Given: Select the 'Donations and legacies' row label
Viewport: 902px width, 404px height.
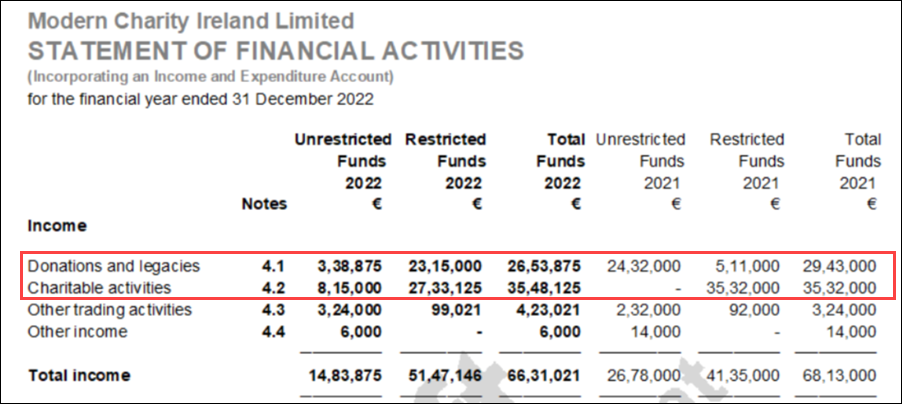Looking at the screenshot, I should coord(114,266).
